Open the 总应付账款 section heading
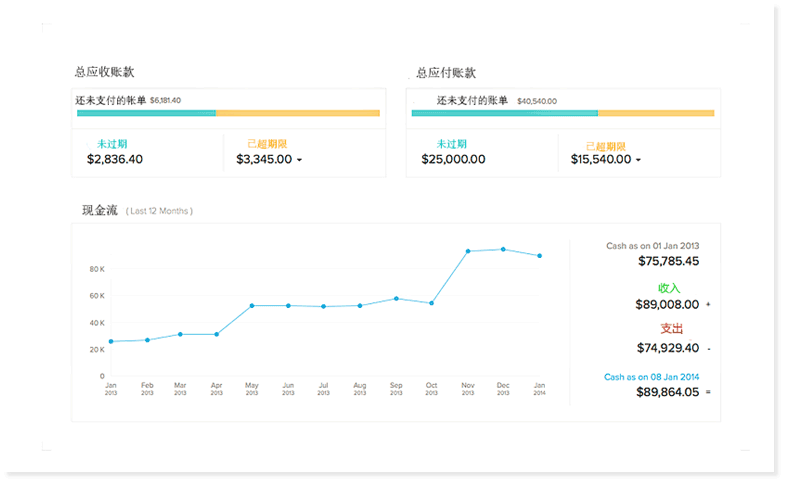This screenshot has width=785, height=483. tap(445, 73)
